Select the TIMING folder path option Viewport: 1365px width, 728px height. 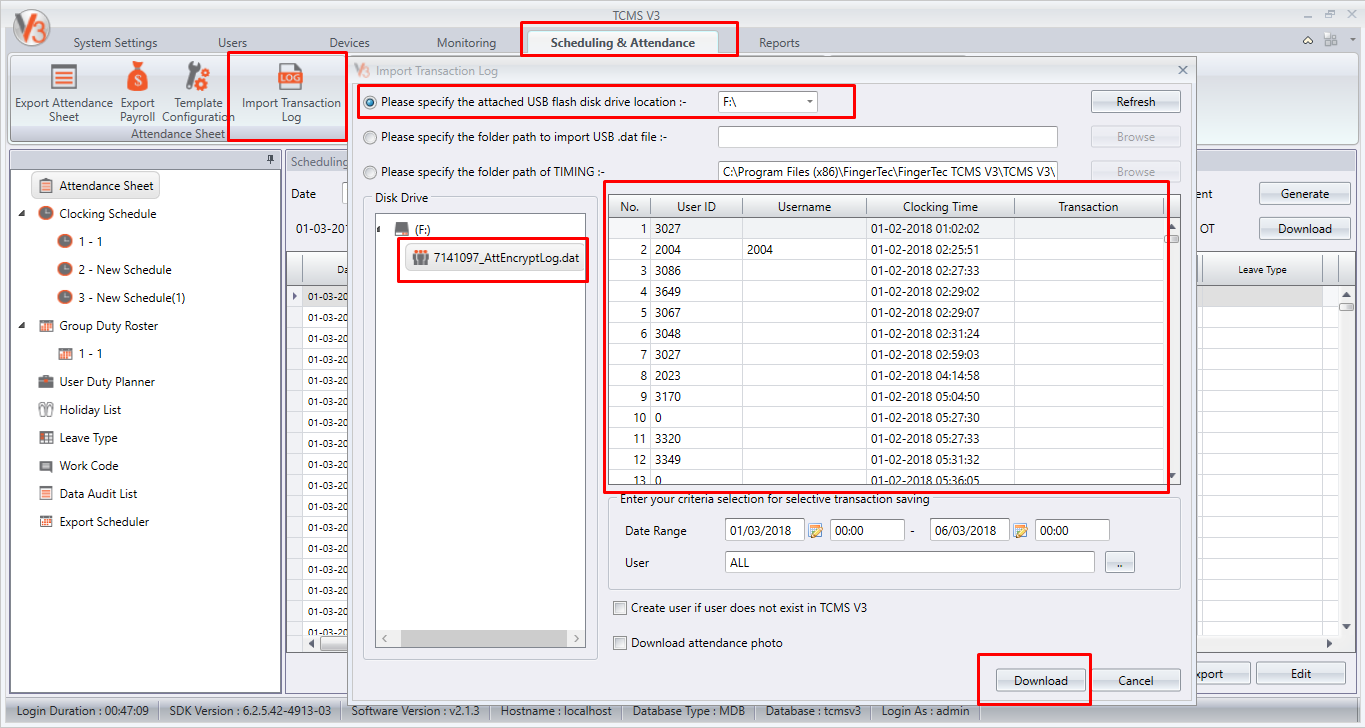click(370, 172)
